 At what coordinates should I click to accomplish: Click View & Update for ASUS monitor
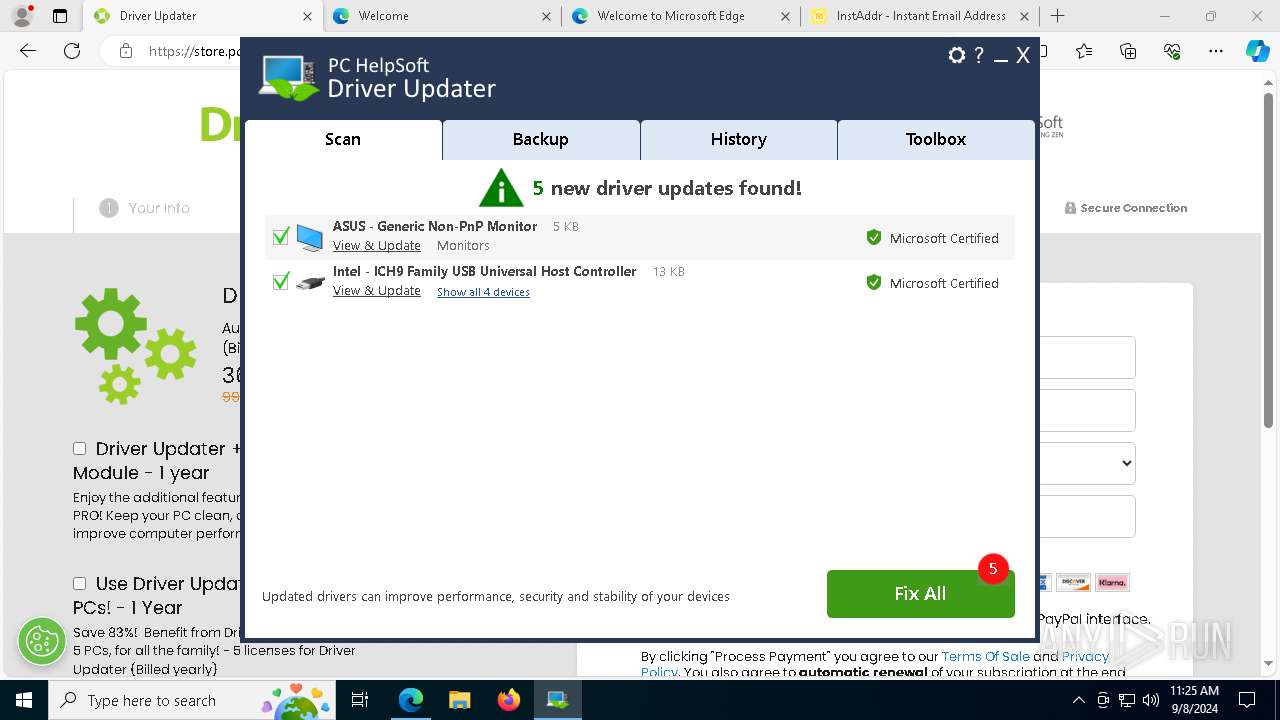coord(377,246)
